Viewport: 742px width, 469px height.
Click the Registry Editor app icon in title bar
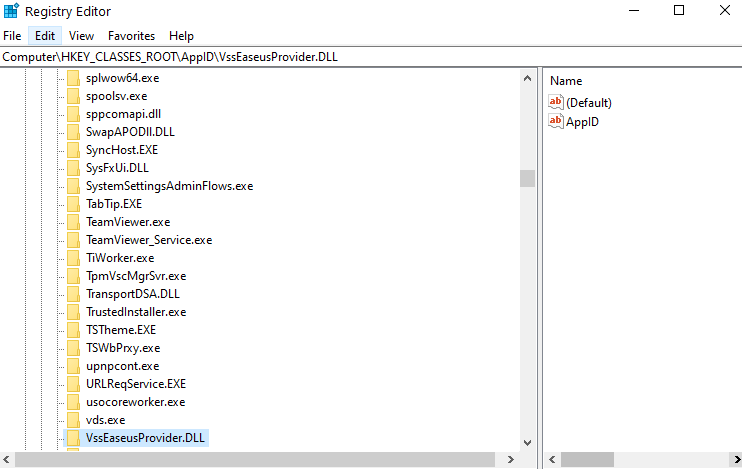point(11,11)
